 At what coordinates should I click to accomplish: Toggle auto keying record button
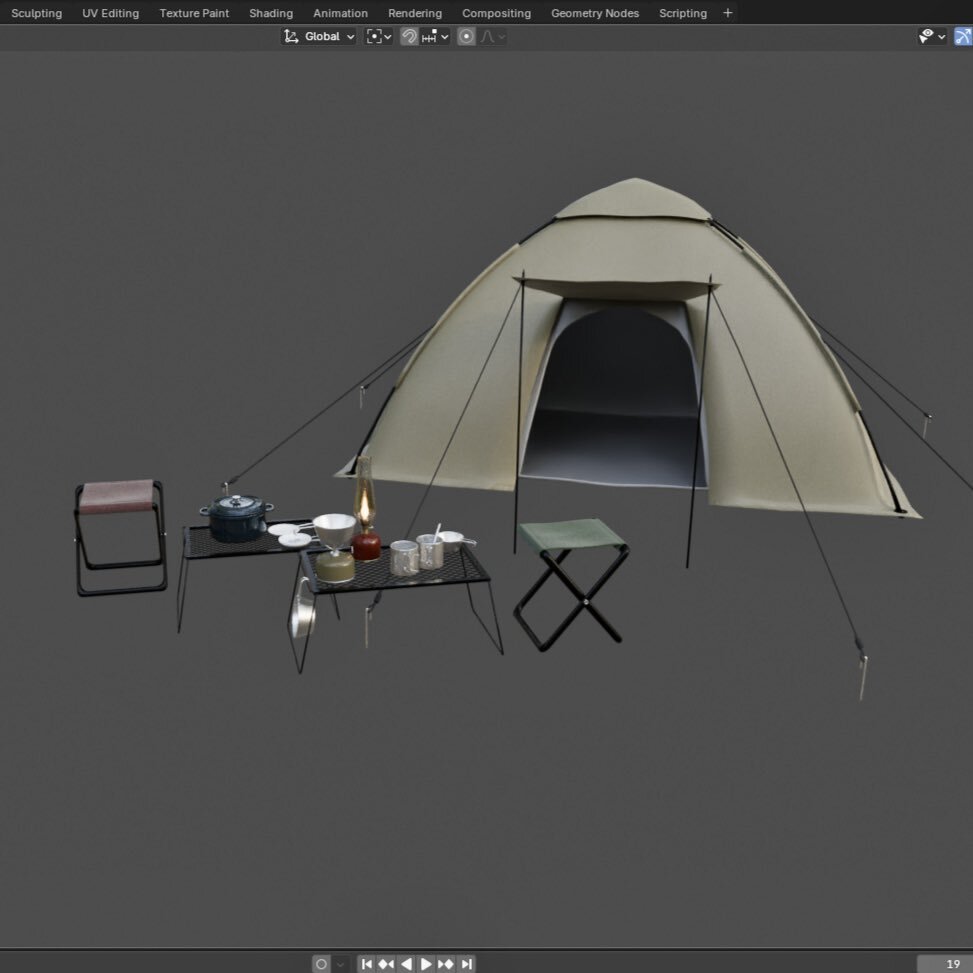click(321, 964)
